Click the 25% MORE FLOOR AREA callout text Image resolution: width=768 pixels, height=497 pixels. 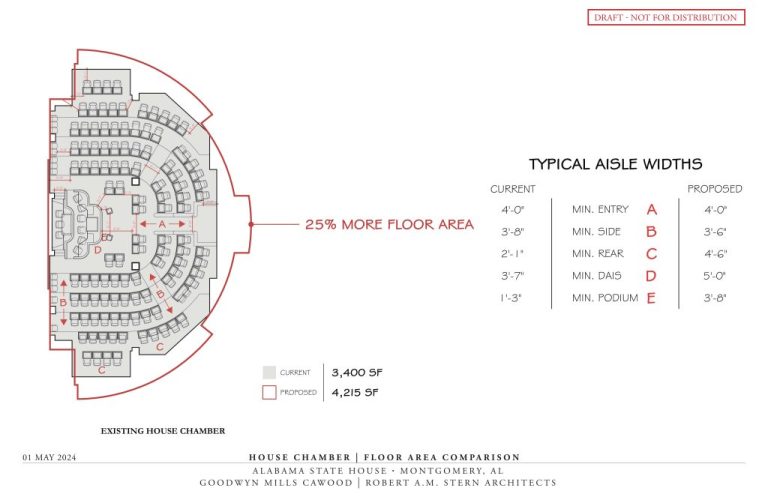click(x=389, y=225)
